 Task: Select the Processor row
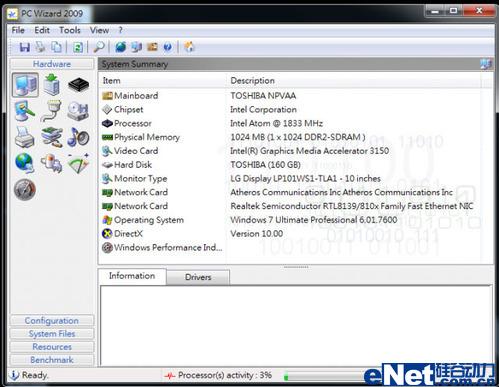click(290, 123)
